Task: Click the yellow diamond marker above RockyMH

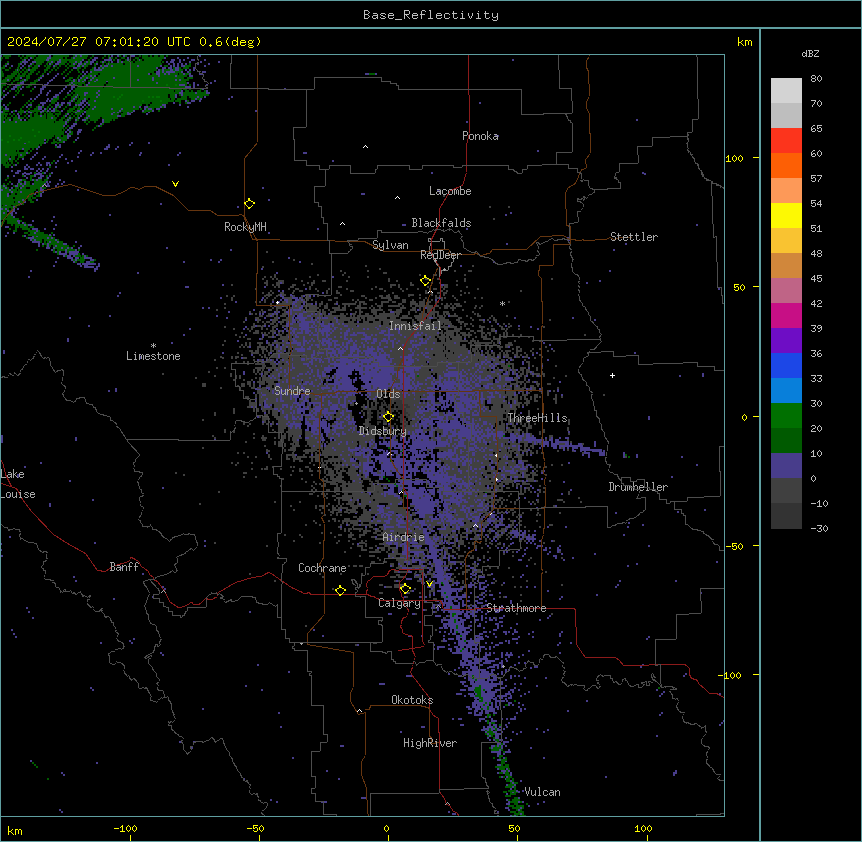Action: (249, 204)
